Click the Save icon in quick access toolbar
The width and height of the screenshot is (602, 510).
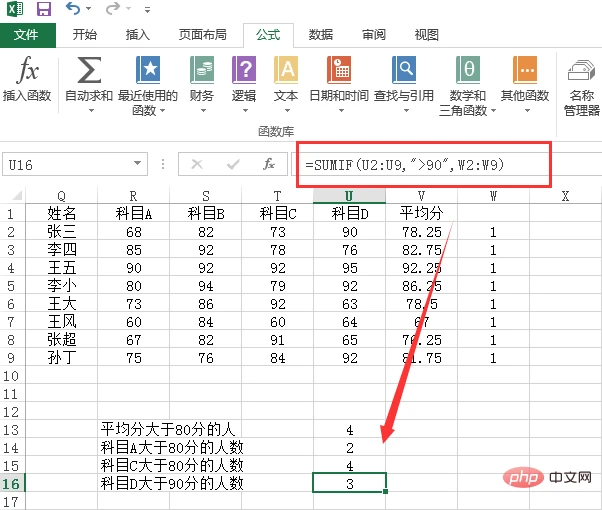pyautogui.click(x=44, y=8)
